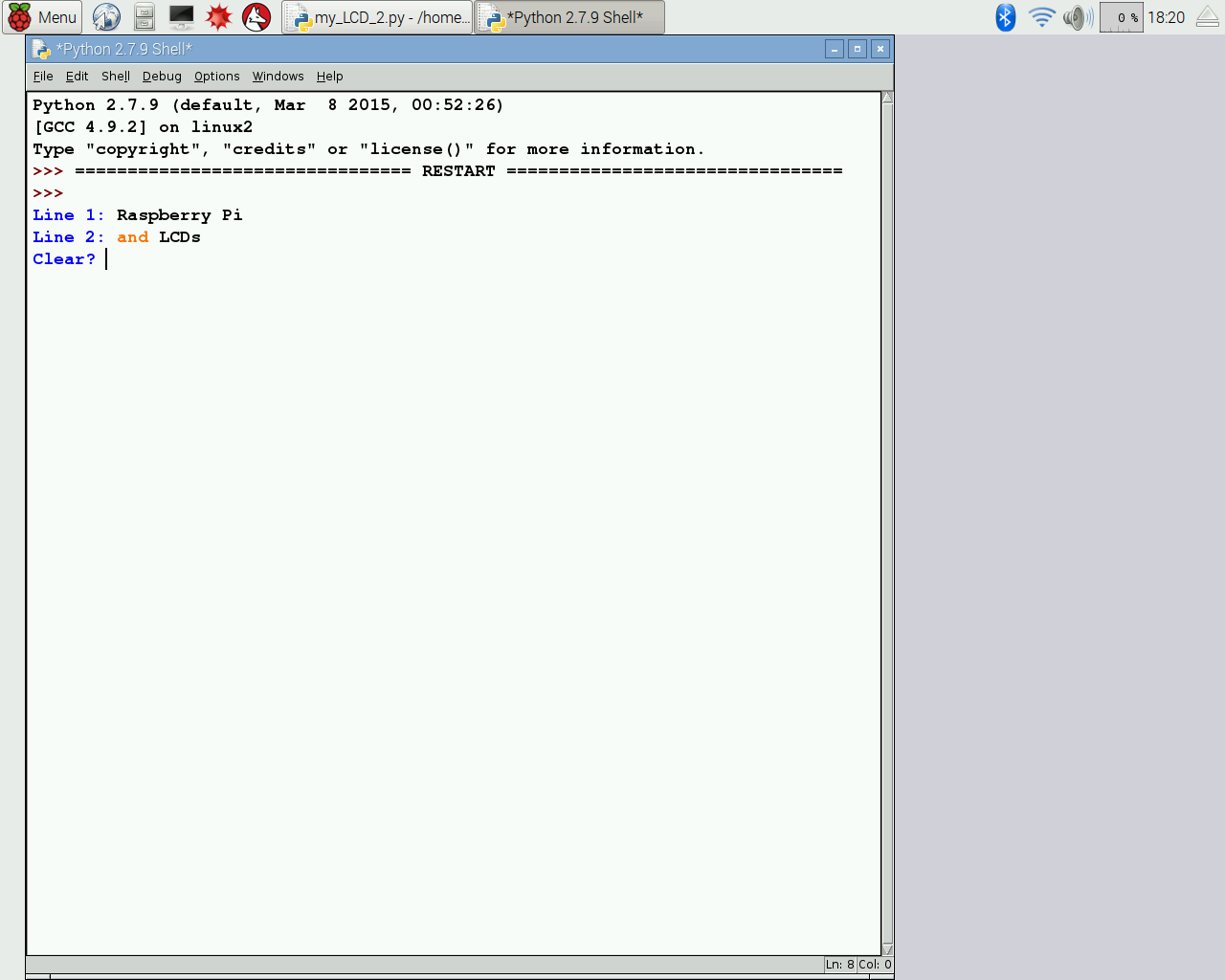
Task: Open the Debug menu
Action: [162, 77]
